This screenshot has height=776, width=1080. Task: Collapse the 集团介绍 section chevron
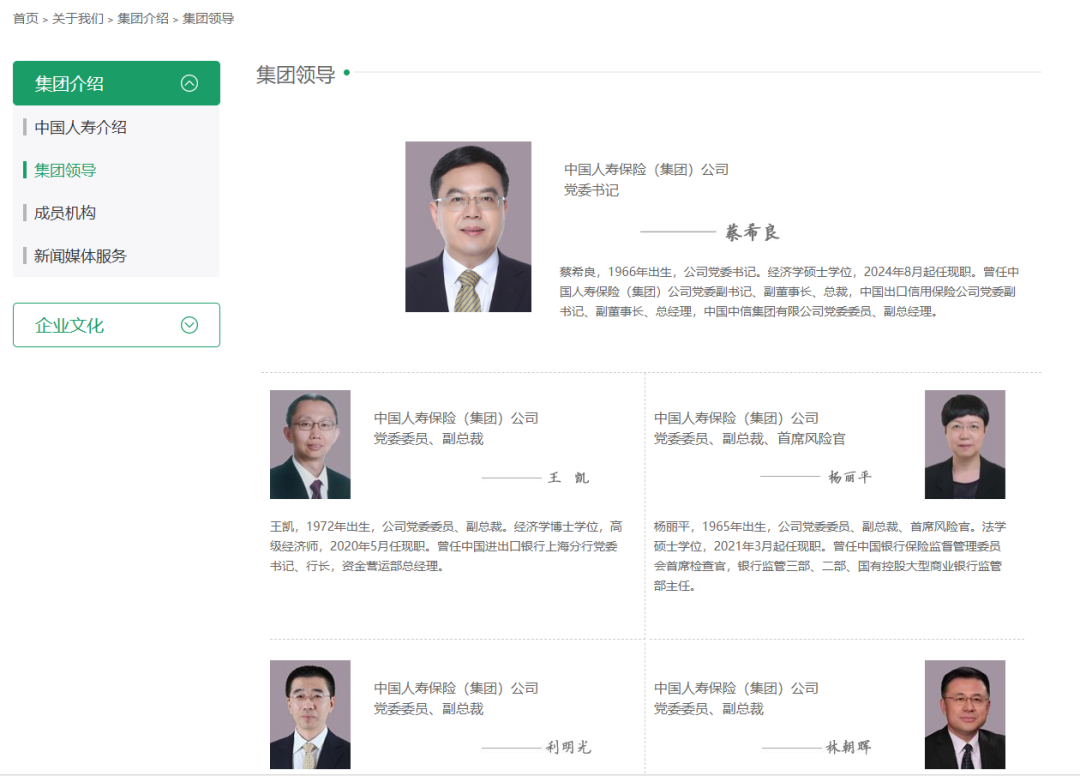[189, 83]
